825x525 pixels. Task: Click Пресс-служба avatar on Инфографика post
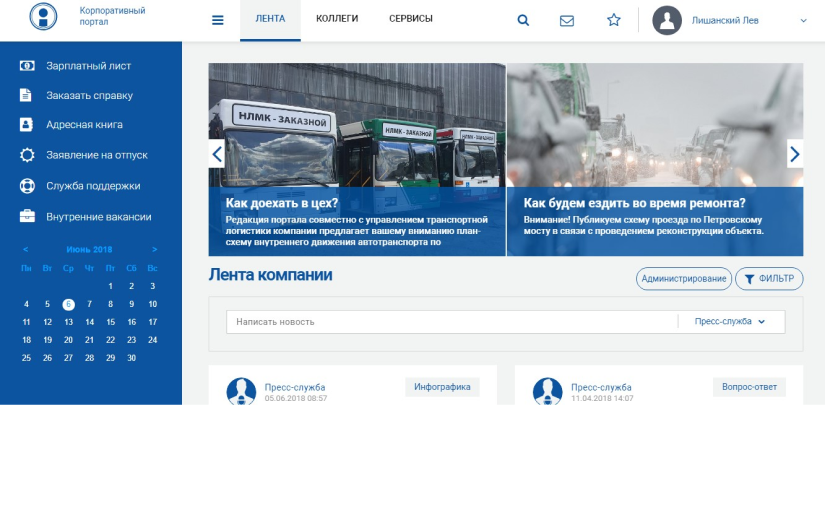(x=241, y=391)
